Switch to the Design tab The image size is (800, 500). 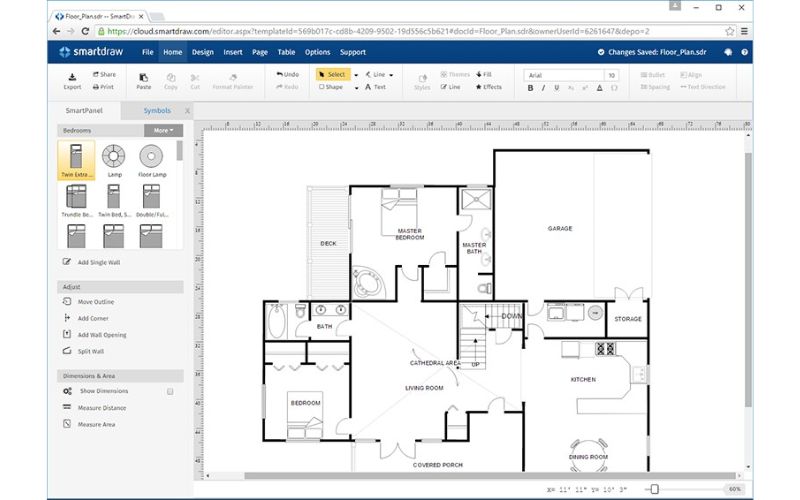[x=203, y=52]
